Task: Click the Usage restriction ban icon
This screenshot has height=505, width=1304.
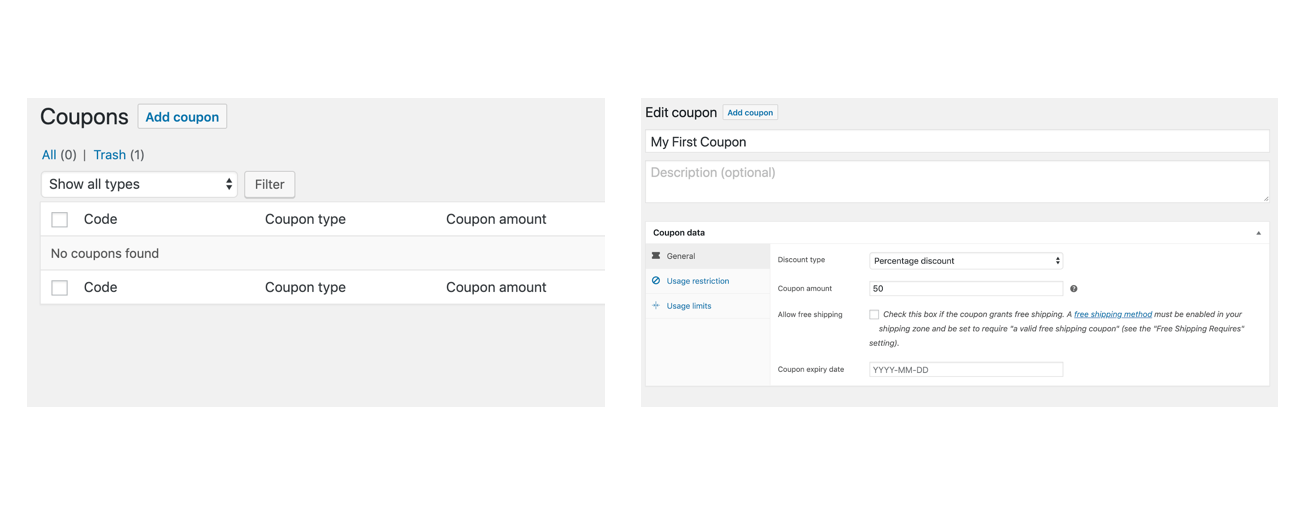Action: (x=656, y=281)
